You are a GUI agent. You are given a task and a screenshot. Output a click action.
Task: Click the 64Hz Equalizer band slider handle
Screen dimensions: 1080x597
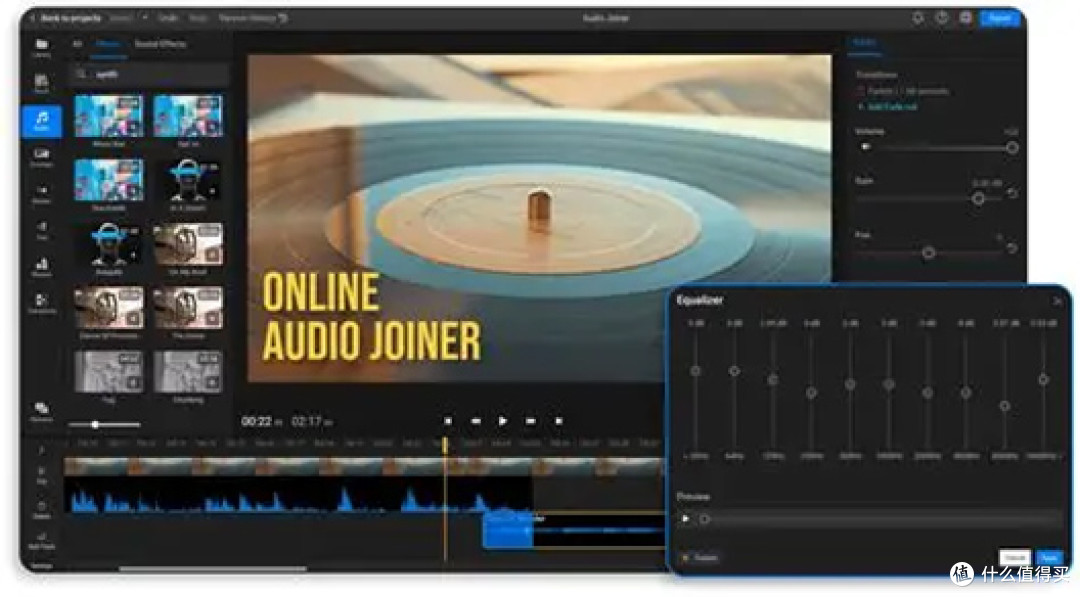click(x=734, y=370)
